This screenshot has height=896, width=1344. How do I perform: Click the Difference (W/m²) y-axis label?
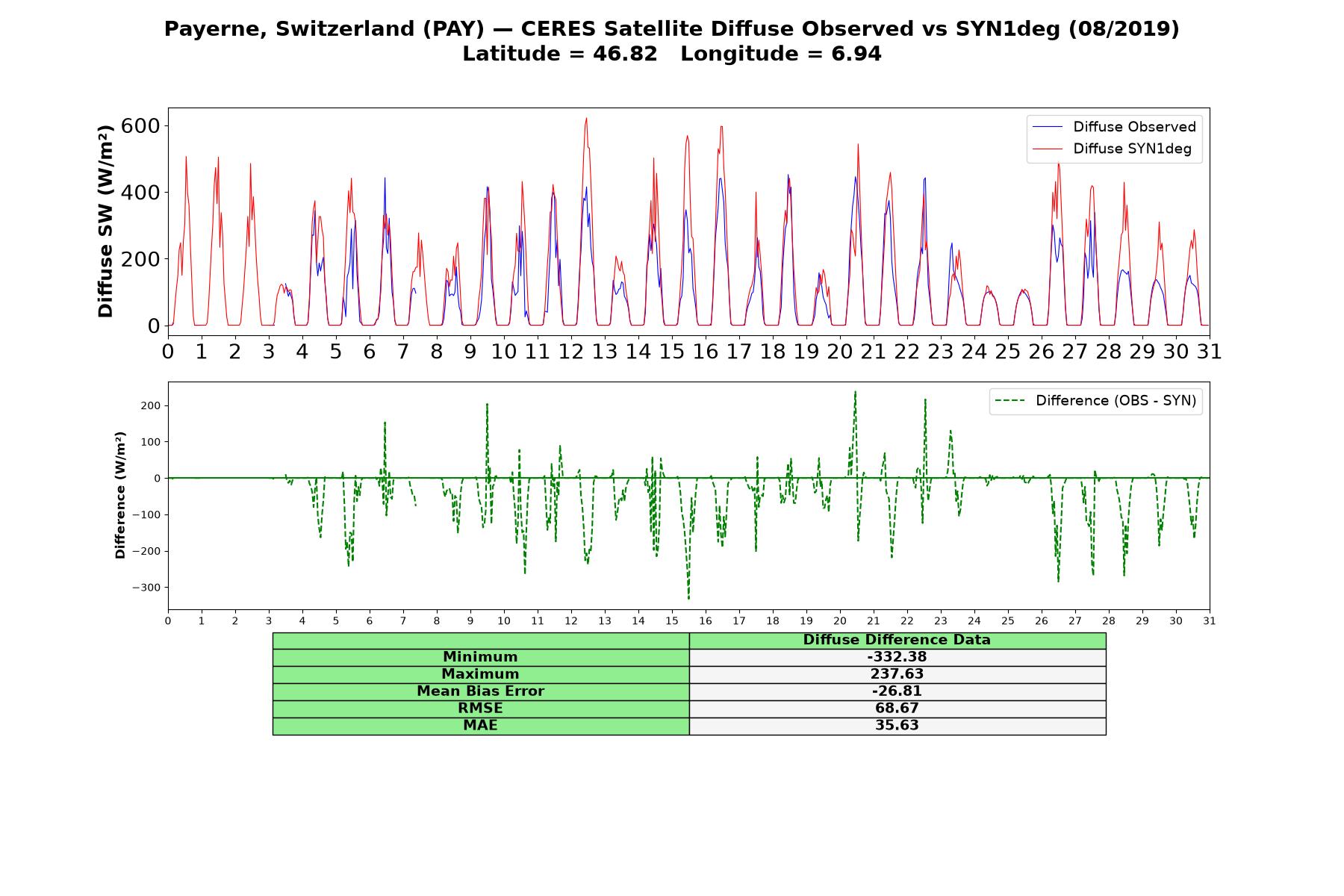120,495
